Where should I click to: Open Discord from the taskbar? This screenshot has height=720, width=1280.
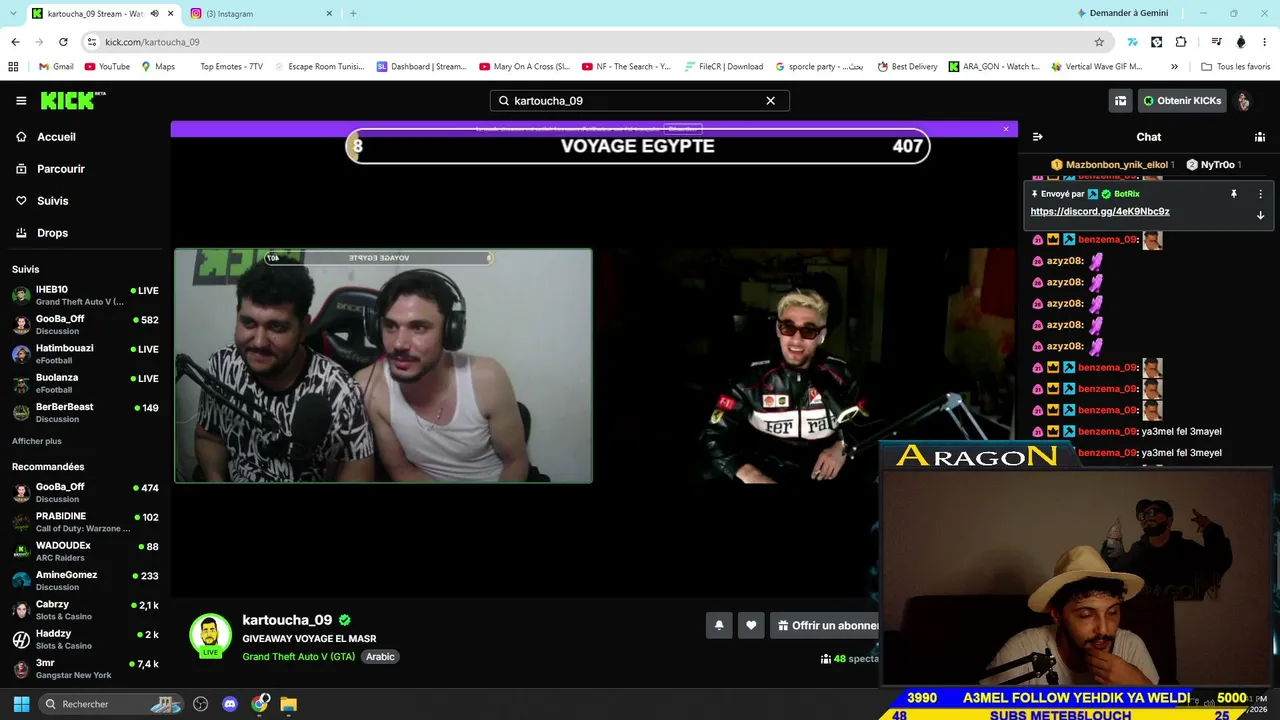pyautogui.click(x=230, y=704)
